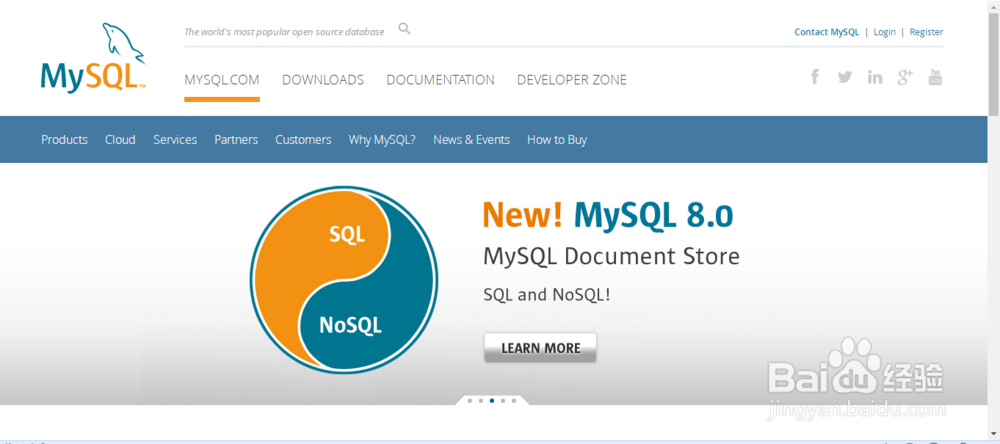The height and width of the screenshot is (444, 1000).
Task: Open the Partners menu item
Action: point(236,140)
